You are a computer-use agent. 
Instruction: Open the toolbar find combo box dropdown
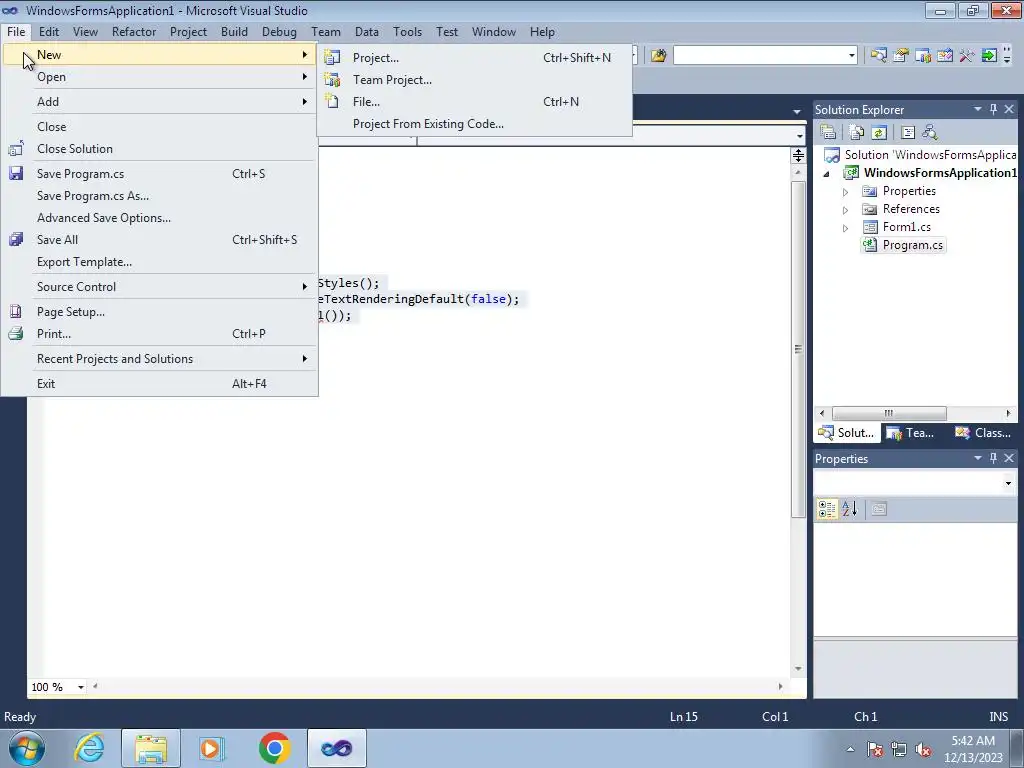click(852, 56)
